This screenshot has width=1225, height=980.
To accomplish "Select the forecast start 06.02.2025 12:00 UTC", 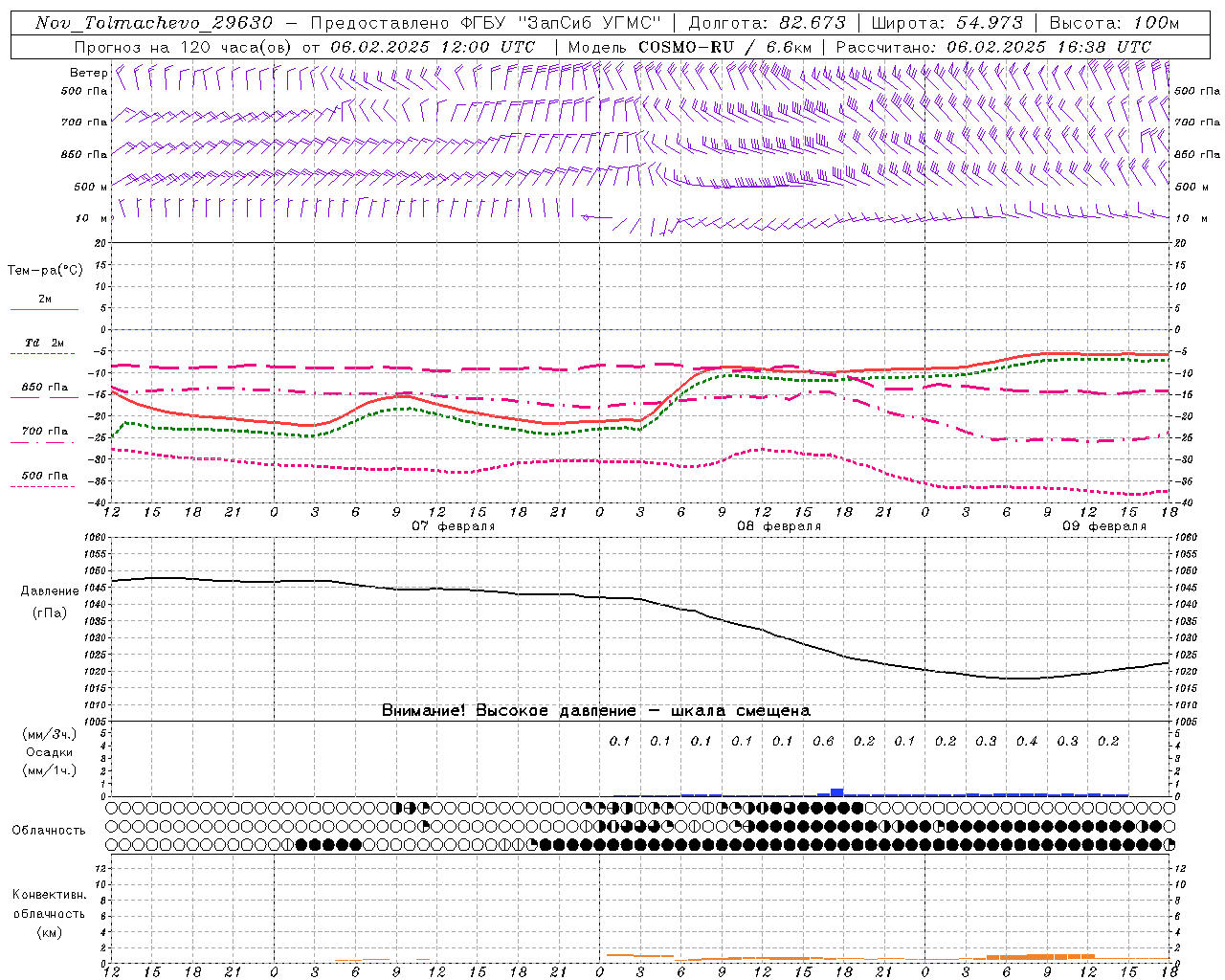I will point(433,47).
